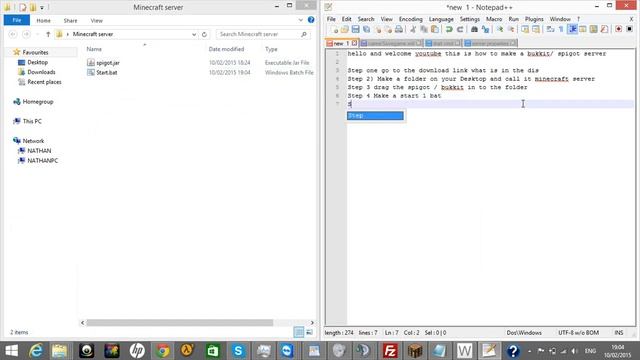This screenshot has height=360, width=640.
Task: Start macro recording with the red record icon
Action: coord(618,29)
